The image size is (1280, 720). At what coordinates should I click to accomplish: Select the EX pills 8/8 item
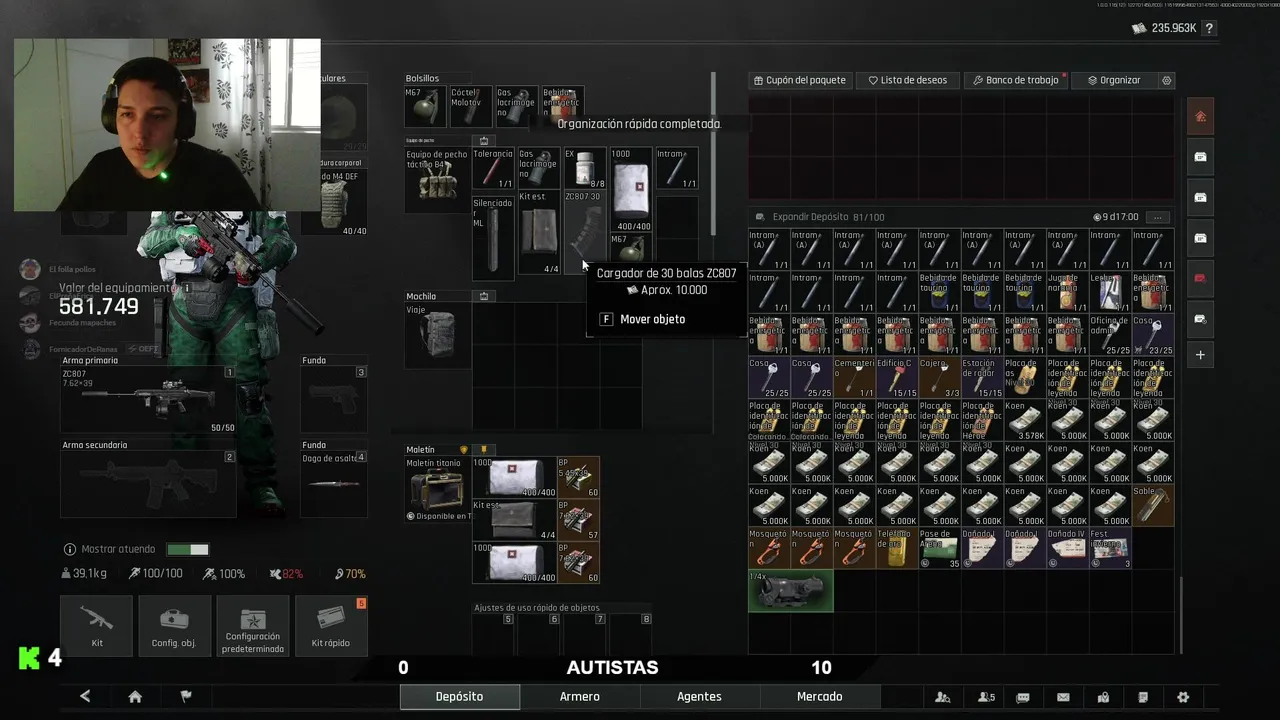pos(585,169)
